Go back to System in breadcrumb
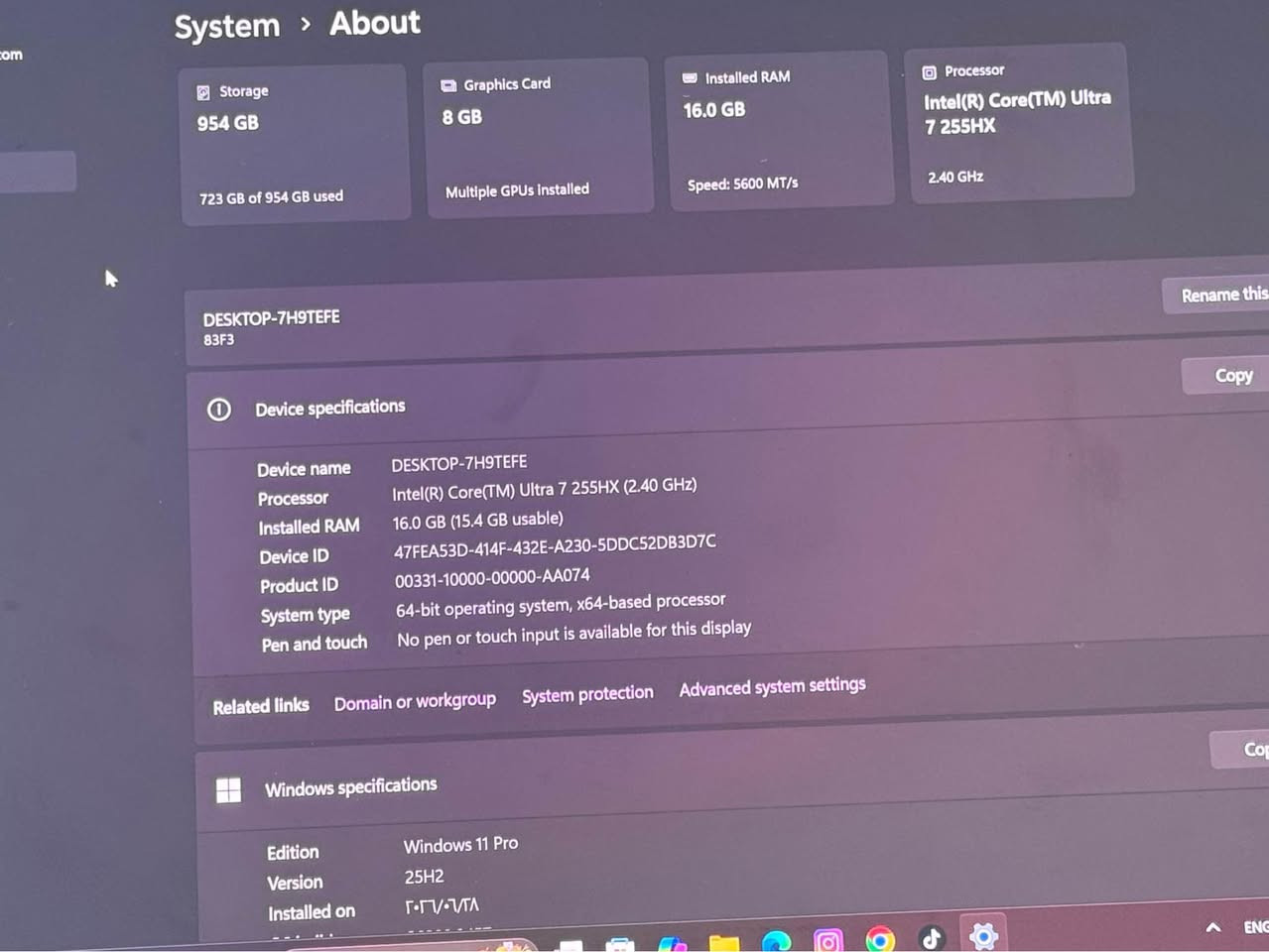The width and height of the screenshot is (1269, 952). tap(227, 26)
